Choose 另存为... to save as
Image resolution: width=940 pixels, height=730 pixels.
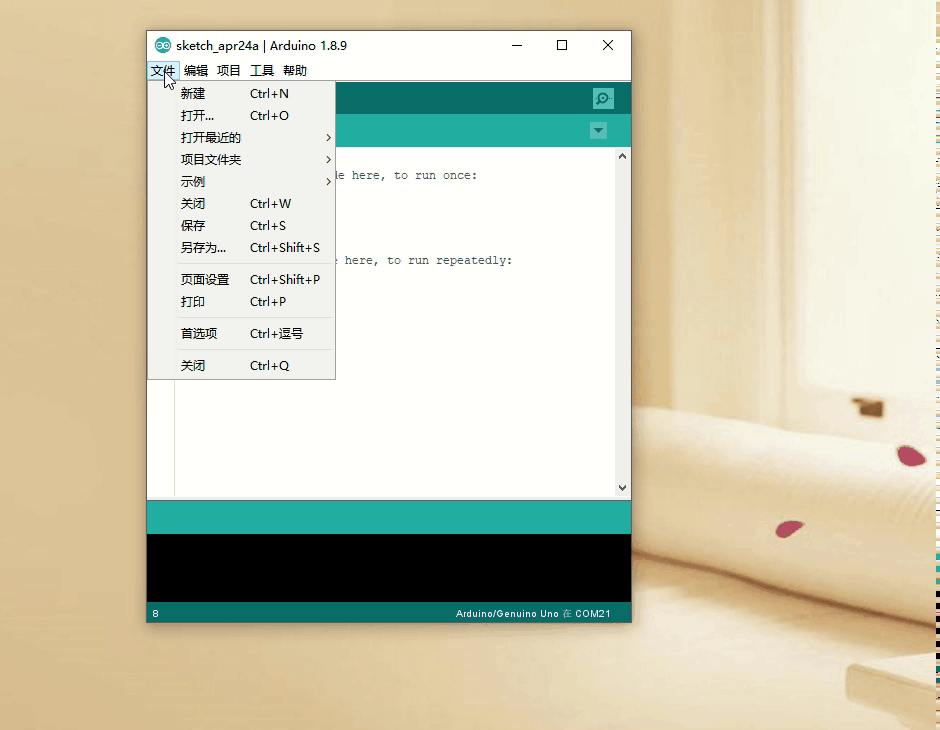tap(242, 248)
